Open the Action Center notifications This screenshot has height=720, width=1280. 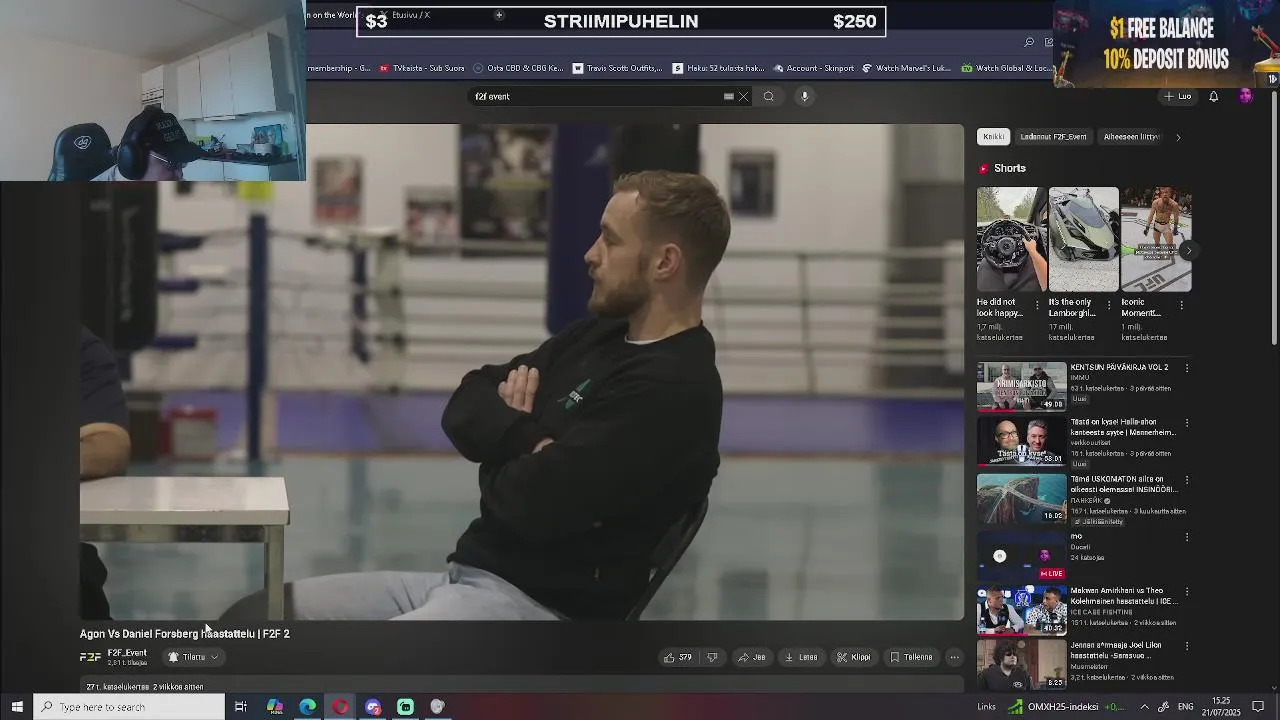click(1260, 707)
